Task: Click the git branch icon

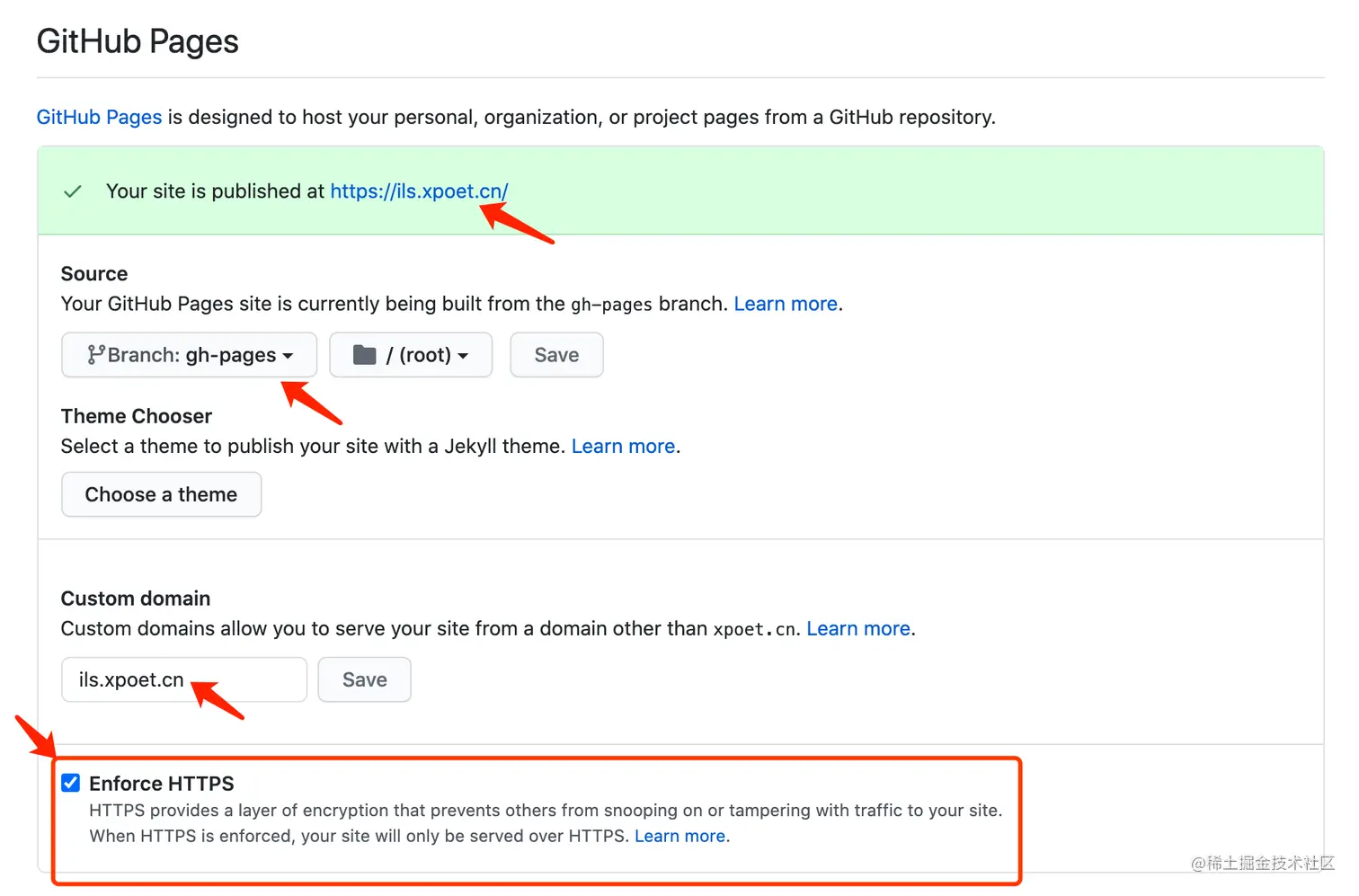Action: coord(96,355)
